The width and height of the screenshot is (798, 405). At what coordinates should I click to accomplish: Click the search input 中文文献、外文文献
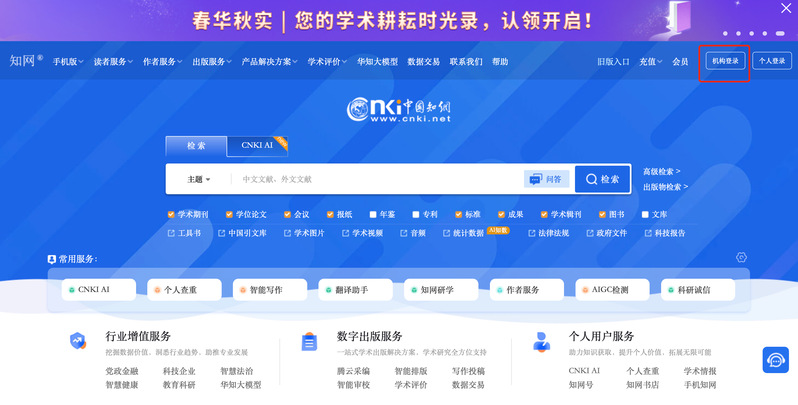tap(377, 179)
